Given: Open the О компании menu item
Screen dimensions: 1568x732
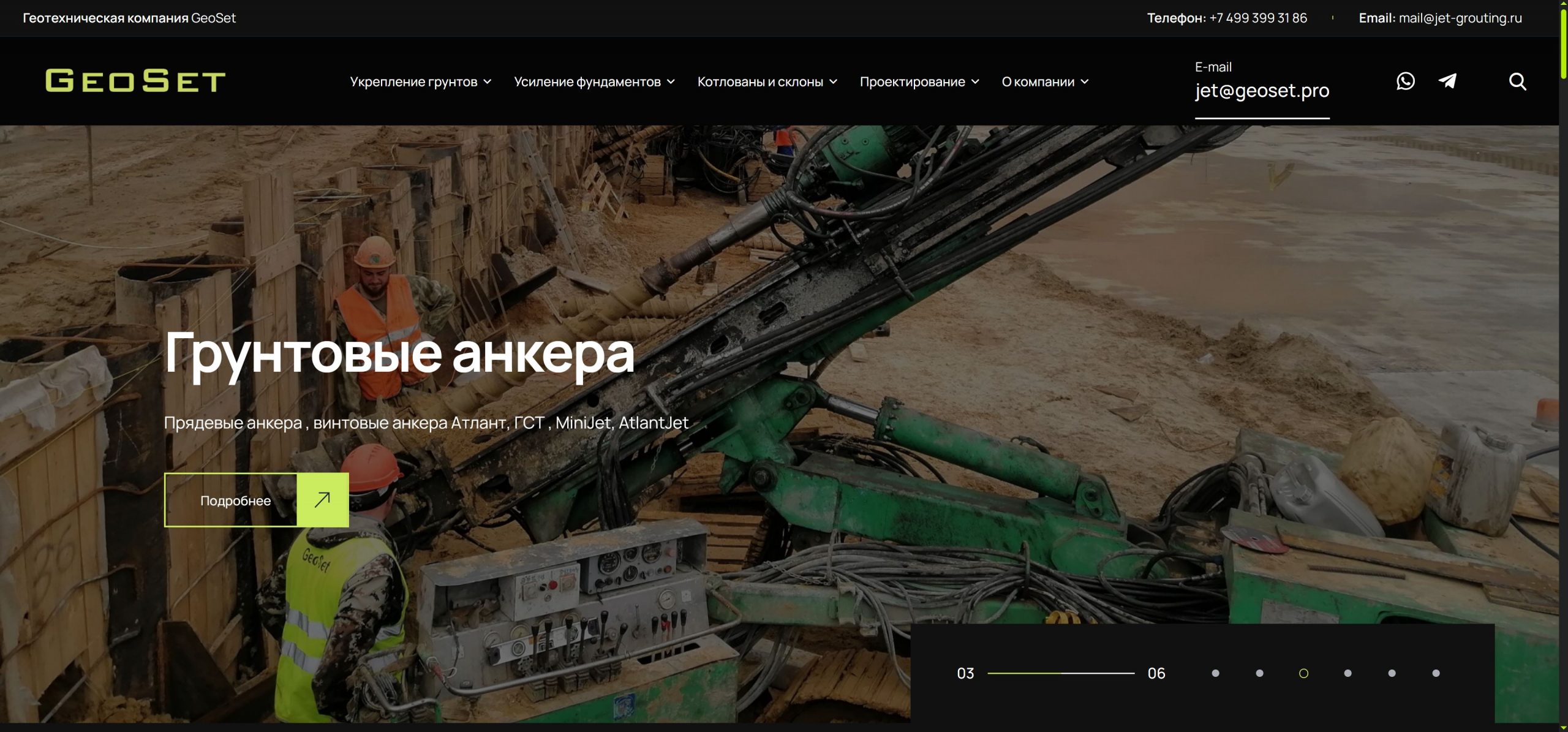Looking at the screenshot, I should (x=1038, y=81).
